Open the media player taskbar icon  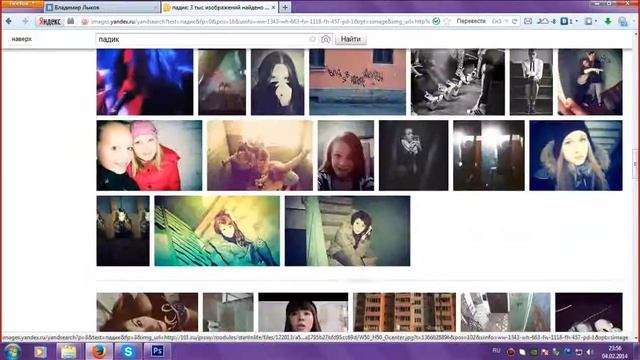[x=40, y=351]
